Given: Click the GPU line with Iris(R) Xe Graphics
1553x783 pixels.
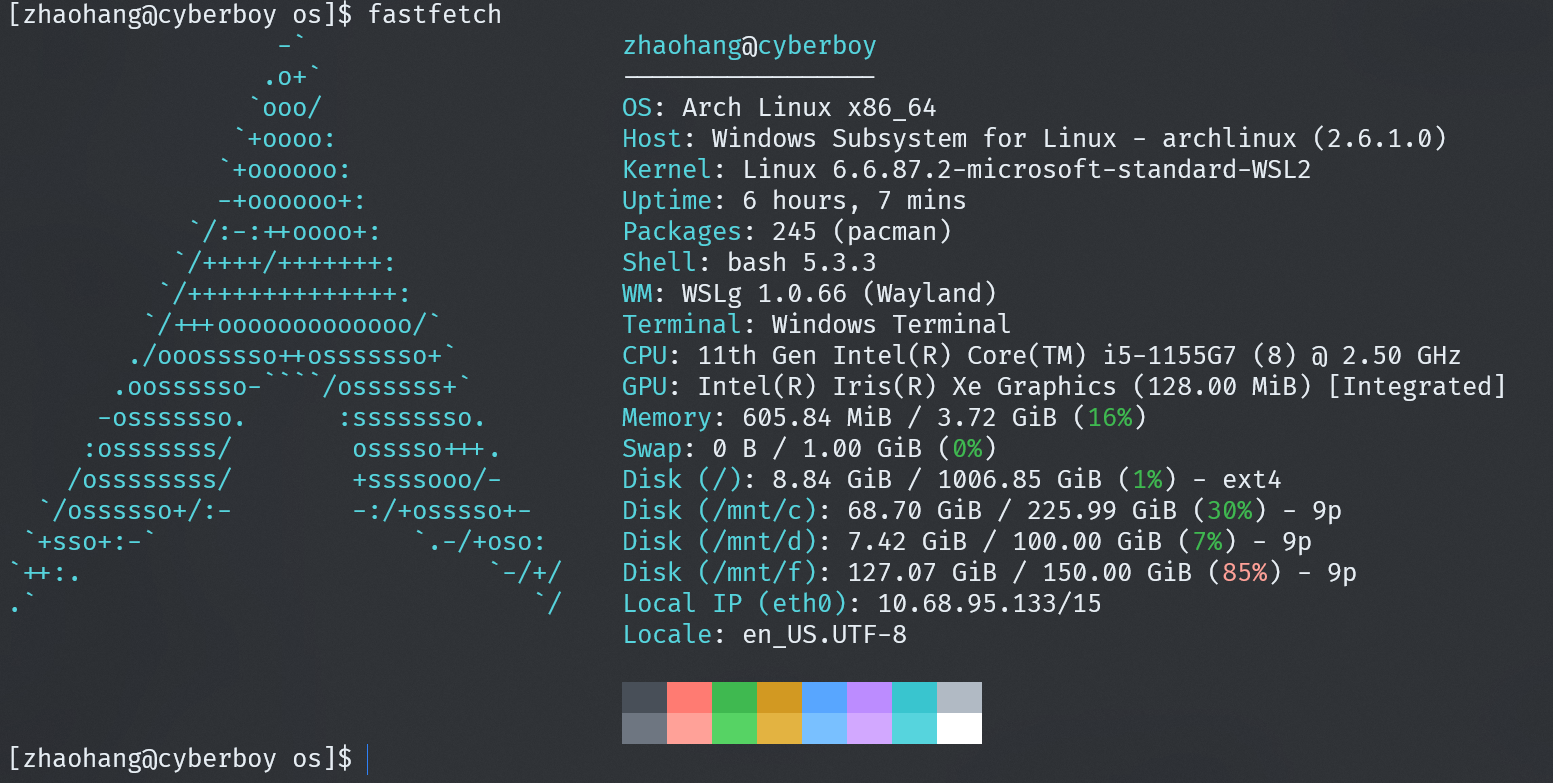Looking at the screenshot, I should tap(1064, 386).
